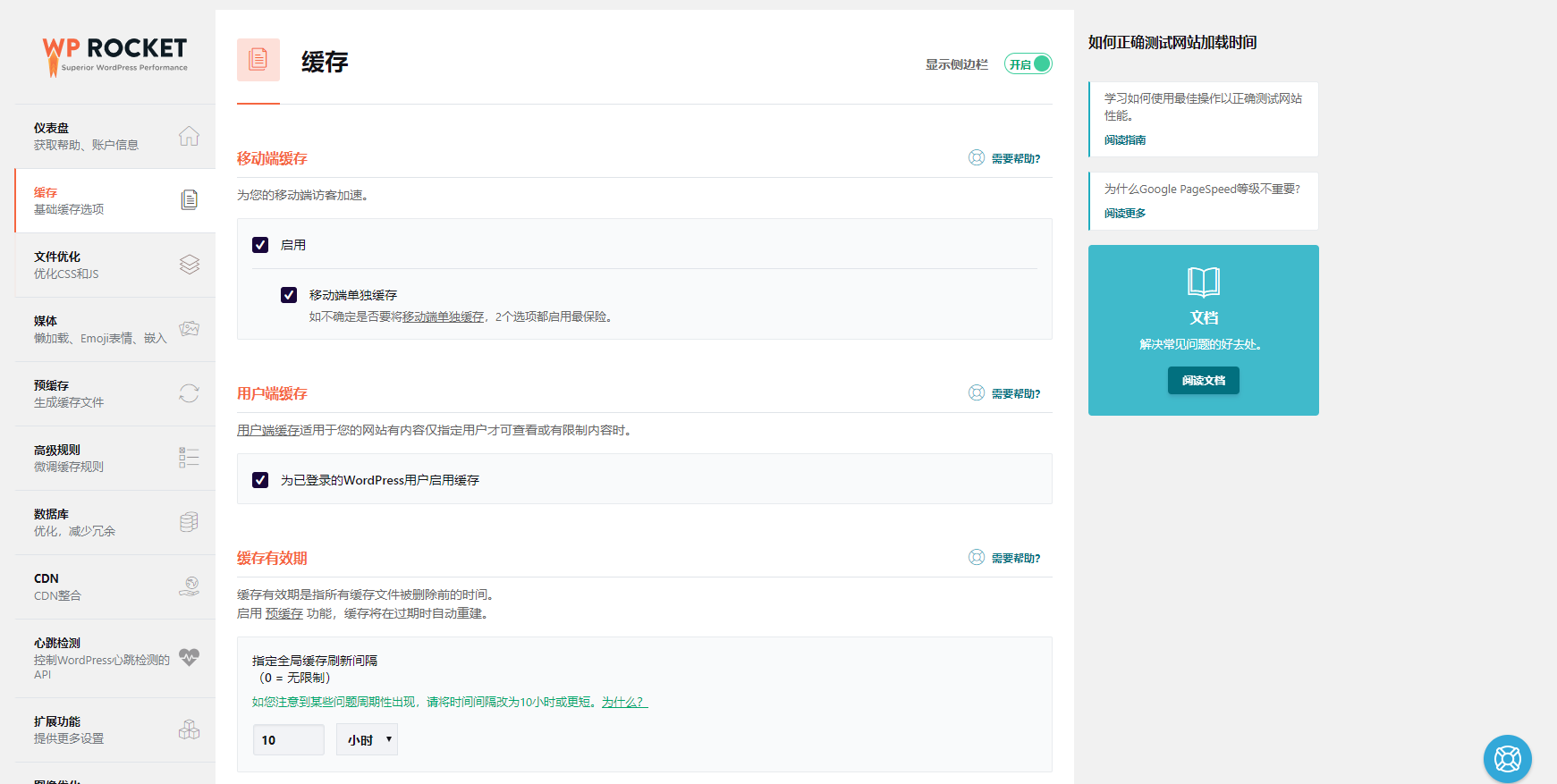The image size is (1557, 784).
Task: Click the open book documentation icon
Action: 1204,282
